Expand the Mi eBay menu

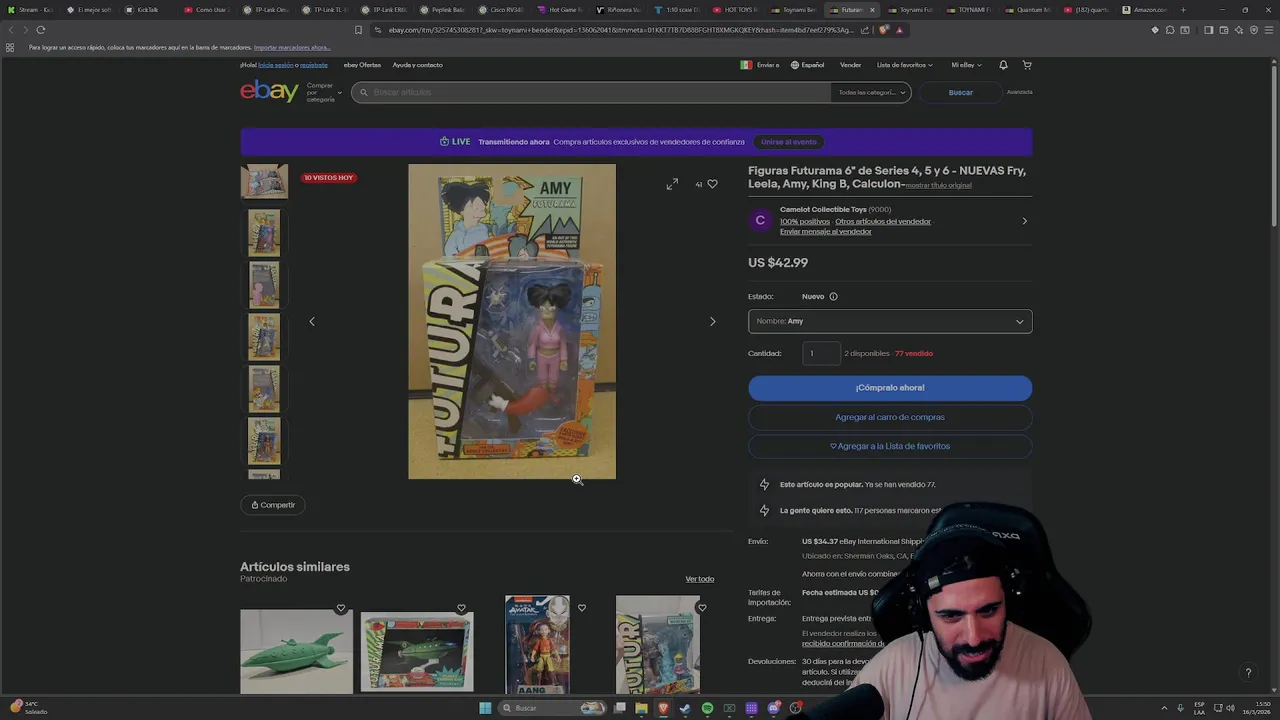(x=966, y=65)
